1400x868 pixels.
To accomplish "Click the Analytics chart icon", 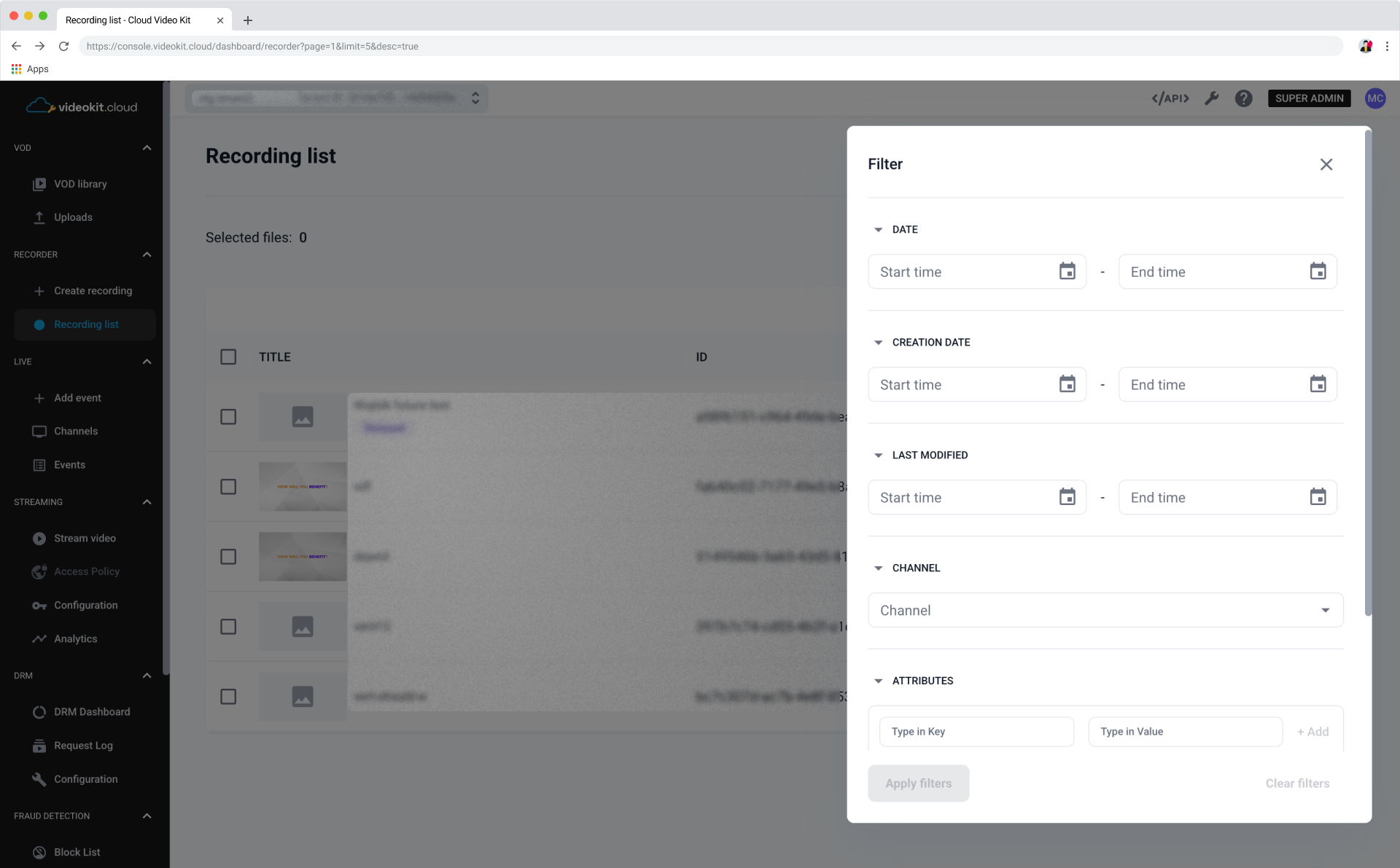I will [39, 639].
